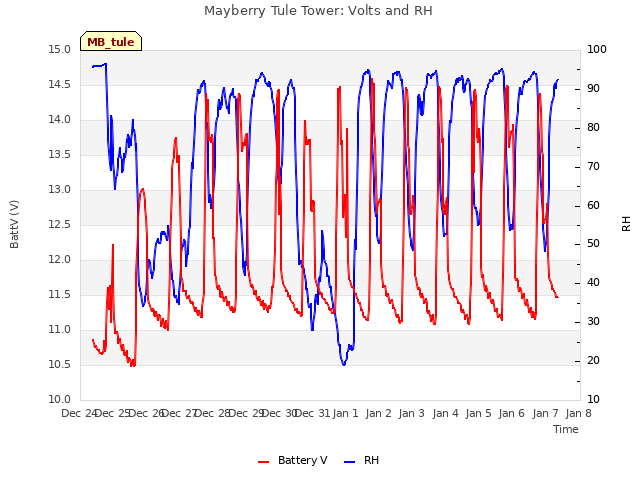The image size is (640, 480).
Task: Click the 'Jan 6' date tick label
Action: point(511,414)
